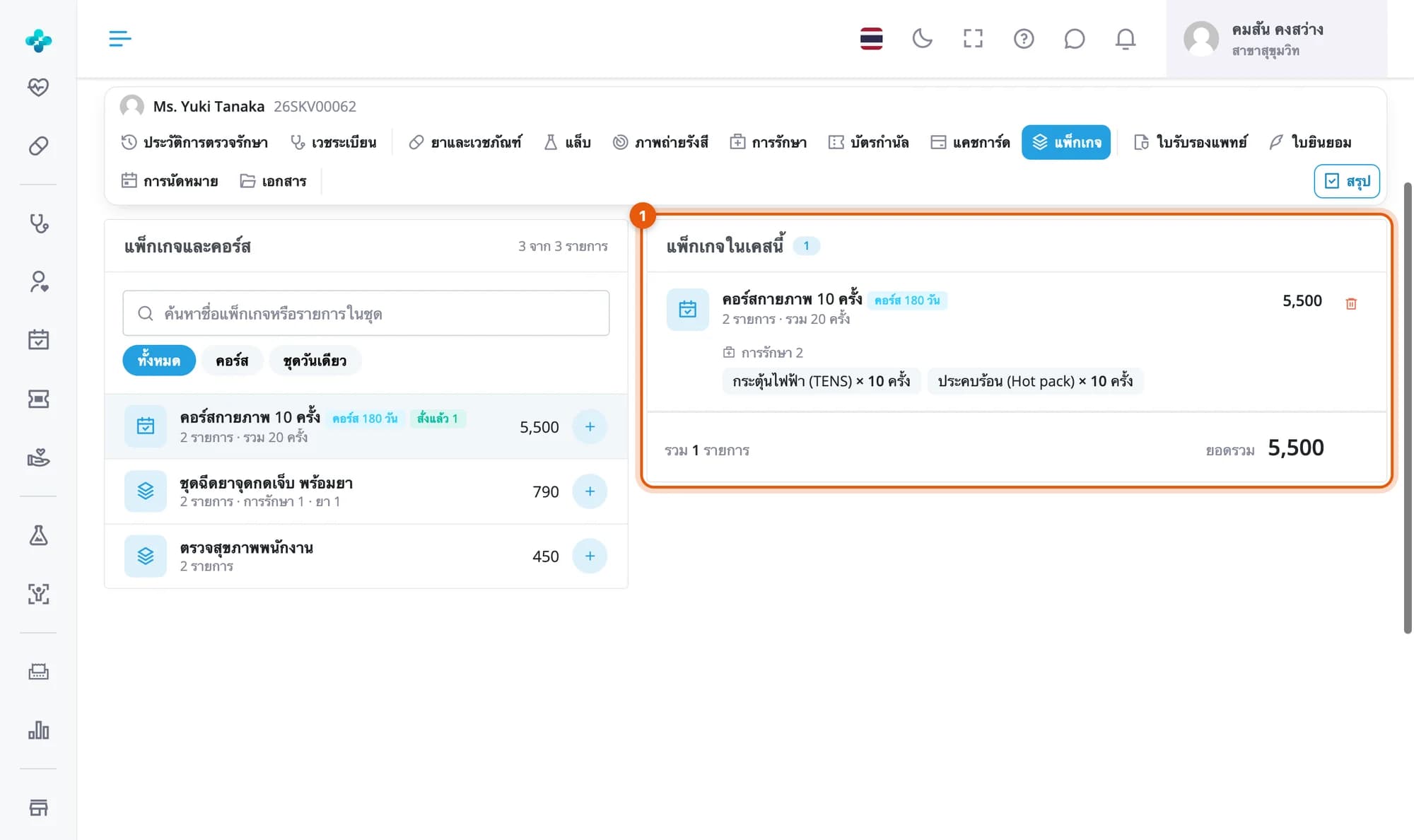The width and height of the screenshot is (1414, 840).
Task: Open เอกสาร tab
Action: click(x=273, y=181)
